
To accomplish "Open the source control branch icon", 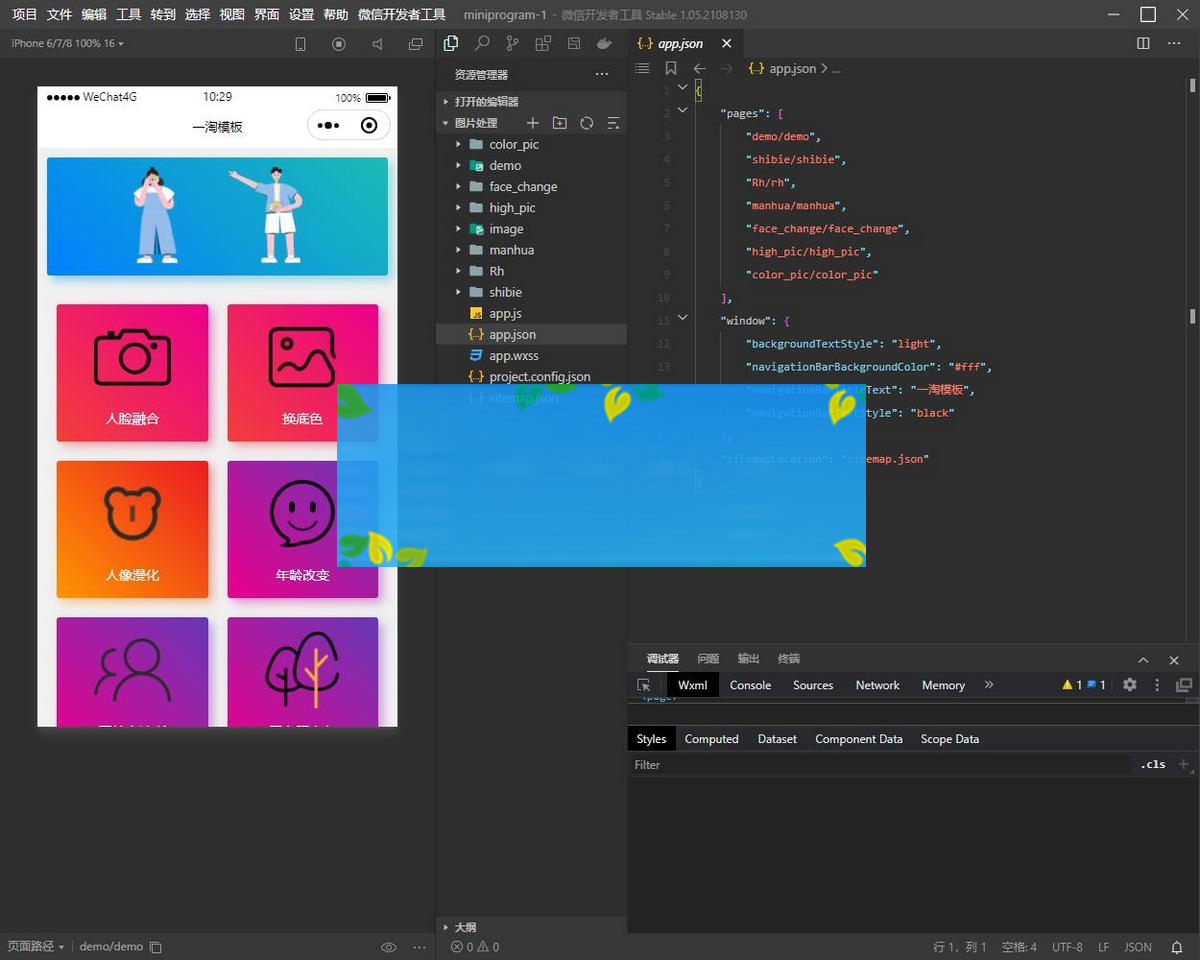I will (512, 44).
